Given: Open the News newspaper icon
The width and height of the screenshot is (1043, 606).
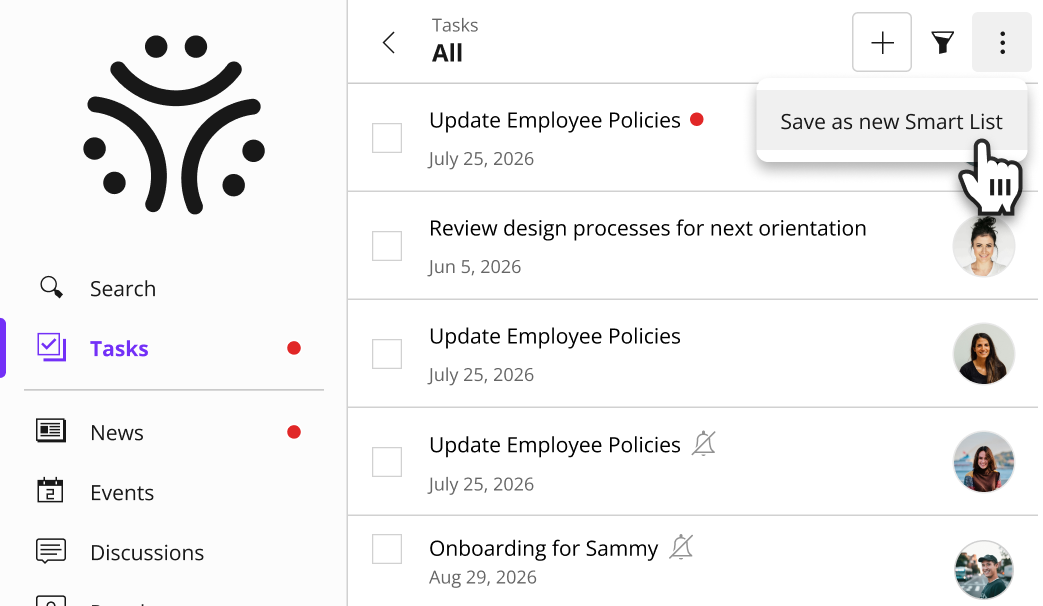Looking at the screenshot, I should pyautogui.click(x=51, y=431).
